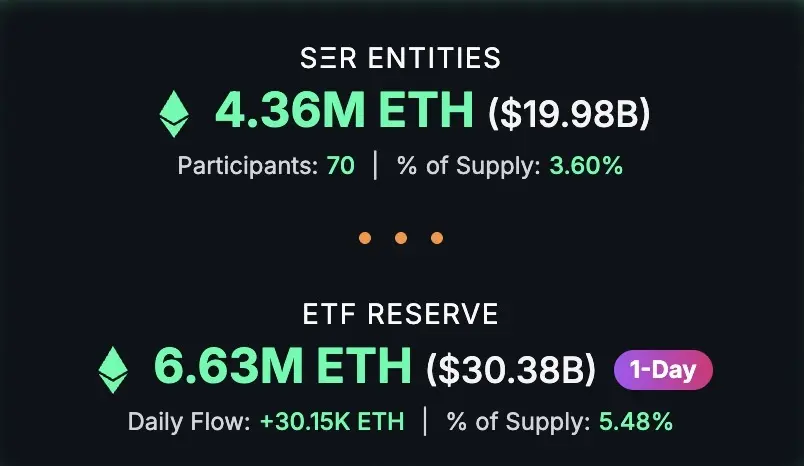
Task: Toggle the purple 1-Day badge
Action: pyautogui.click(x=663, y=370)
